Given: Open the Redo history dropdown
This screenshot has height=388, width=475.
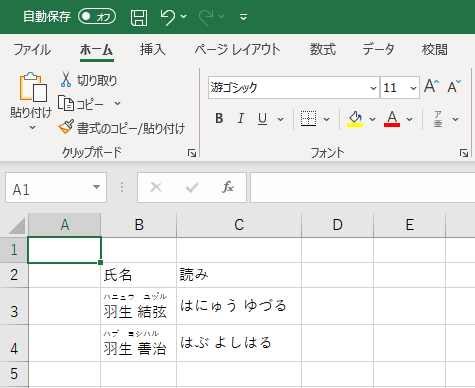Looking at the screenshot, I should (x=222, y=16).
